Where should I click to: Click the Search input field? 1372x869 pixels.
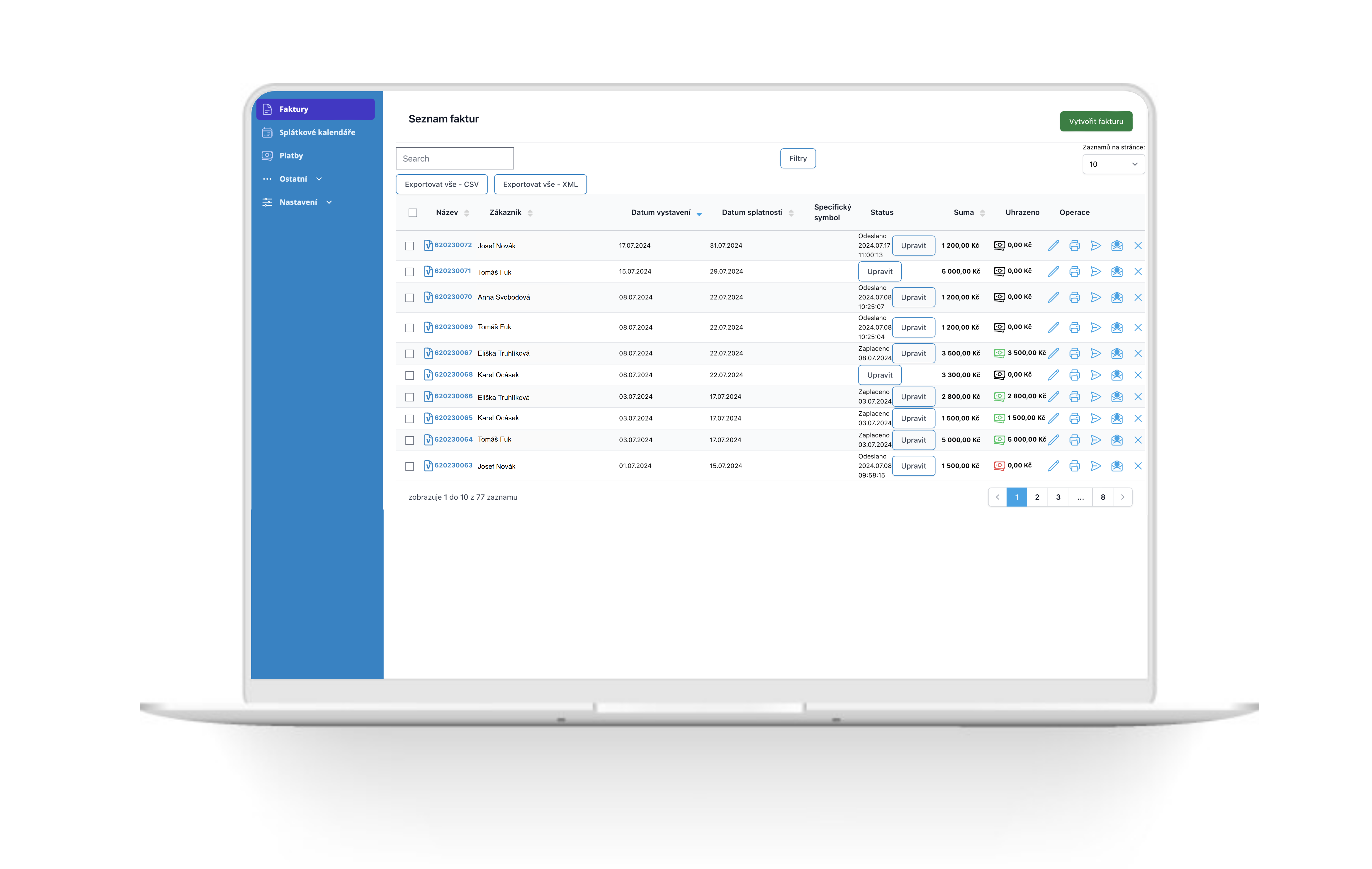coord(454,158)
